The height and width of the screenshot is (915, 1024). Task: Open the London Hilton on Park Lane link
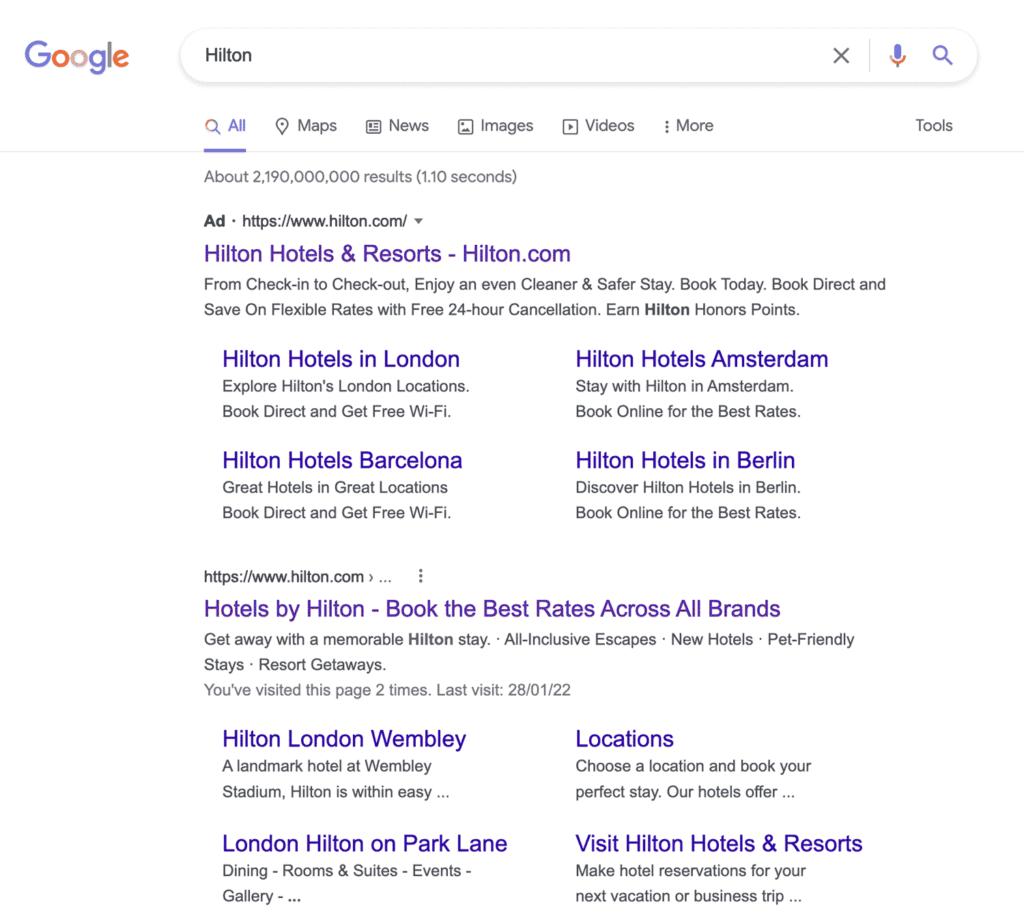click(x=364, y=843)
